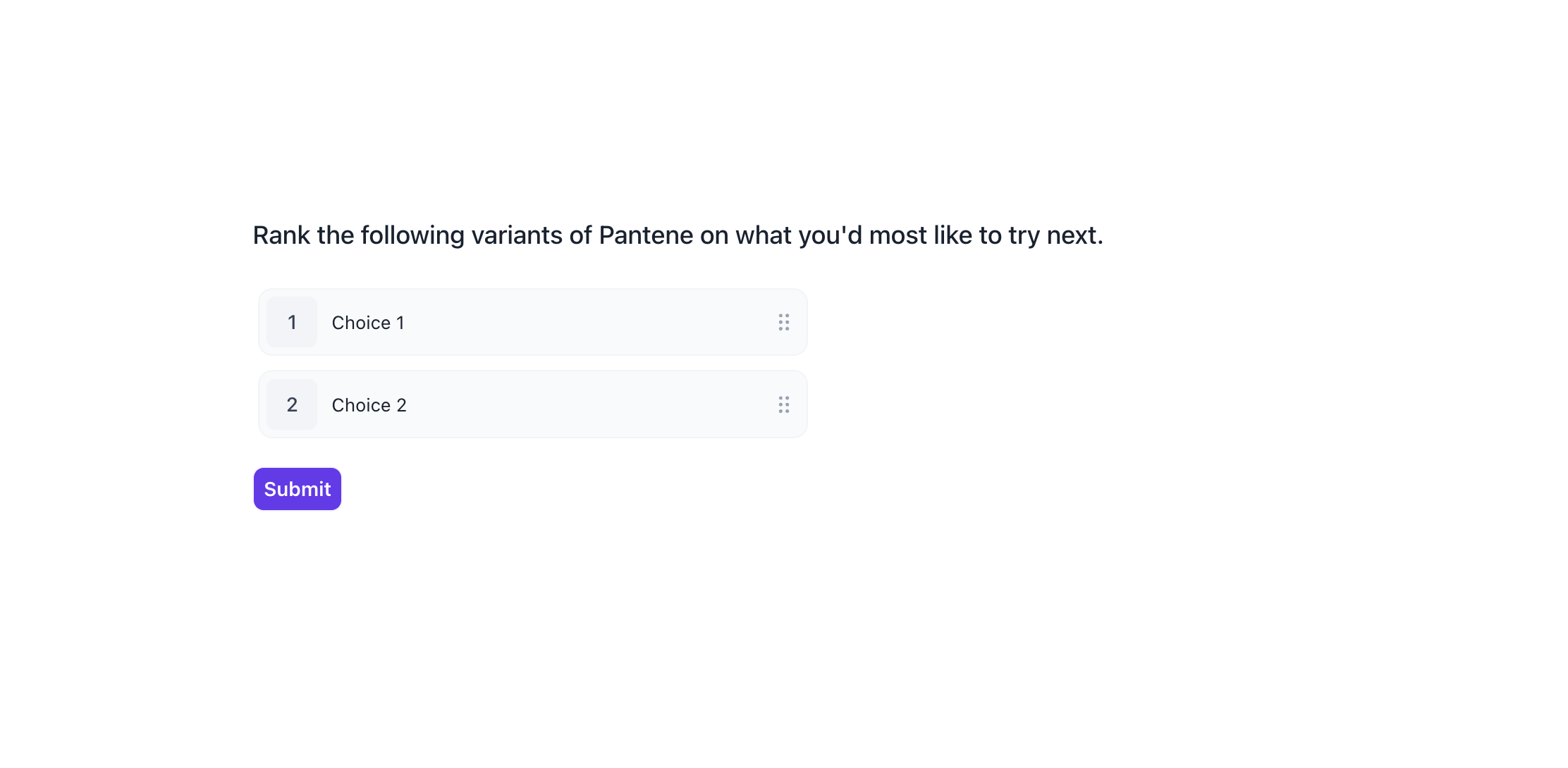This screenshot has width=1568, height=768.
Task: Click the word Pantene in the question
Action: pyautogui.click(x=645, y=235)
